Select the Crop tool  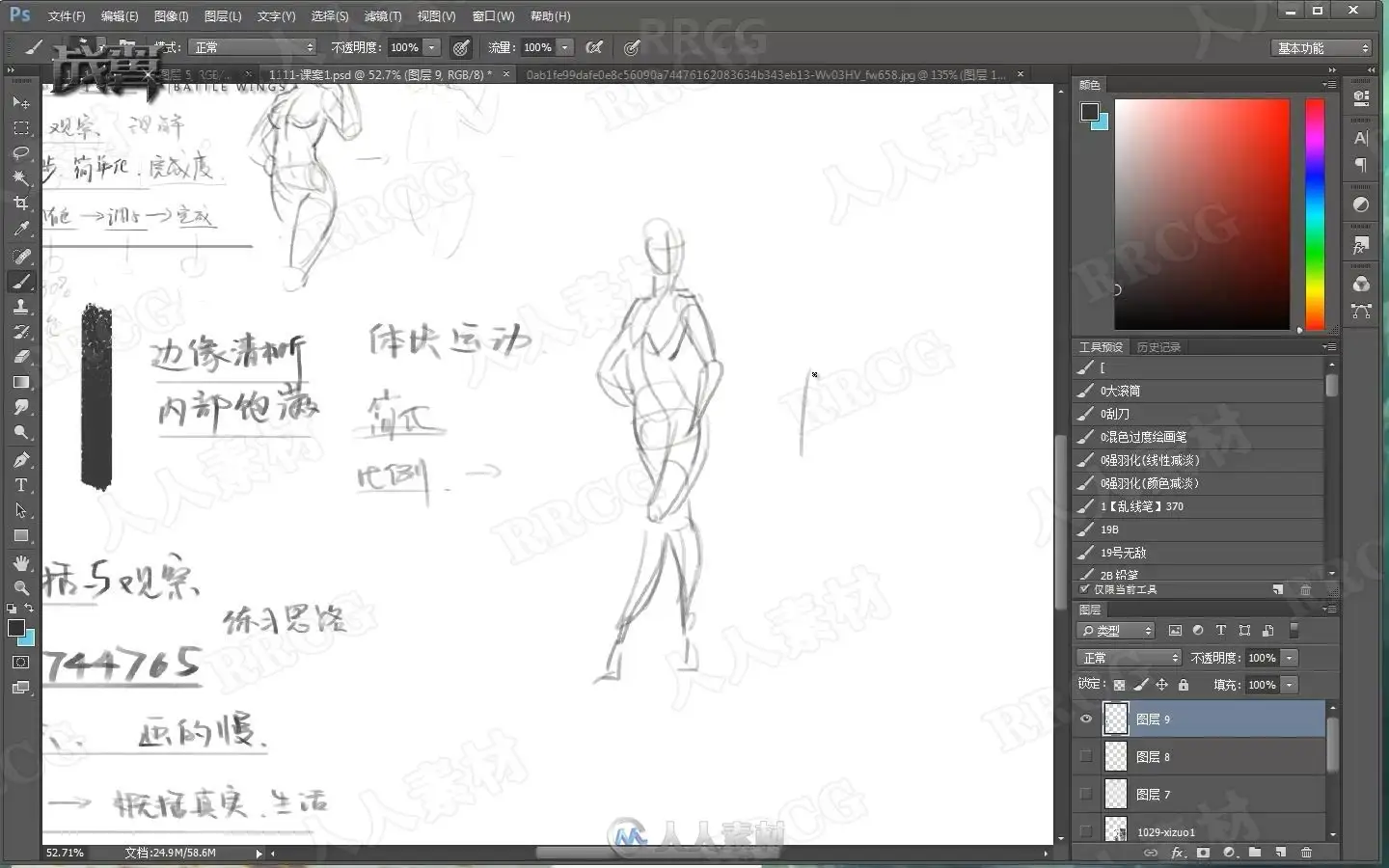(21, 203)
